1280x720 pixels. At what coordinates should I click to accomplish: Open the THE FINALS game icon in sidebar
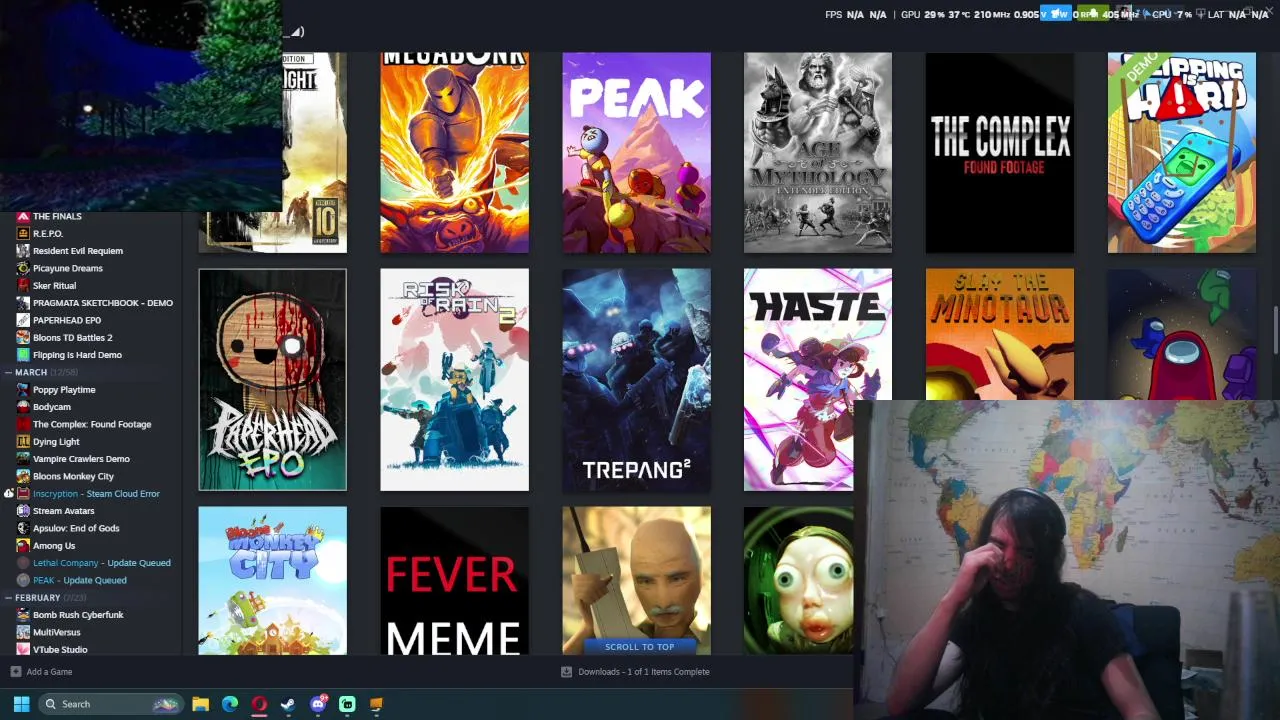click(23, 216)
